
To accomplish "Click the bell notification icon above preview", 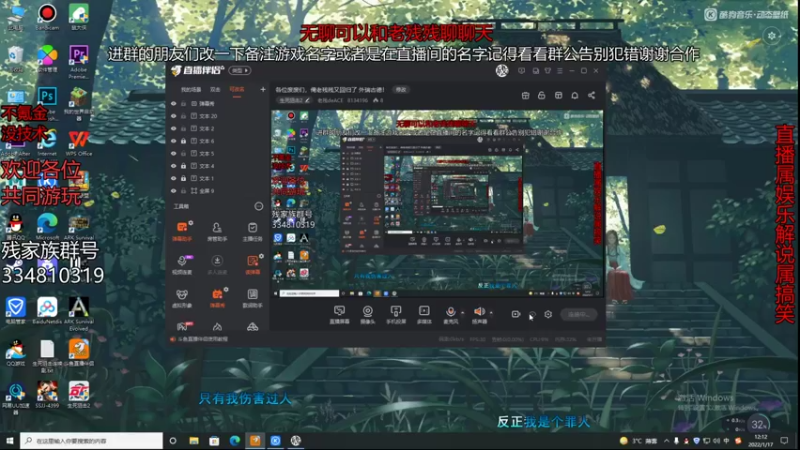I will pyautogui.click(x=574, y=95).
